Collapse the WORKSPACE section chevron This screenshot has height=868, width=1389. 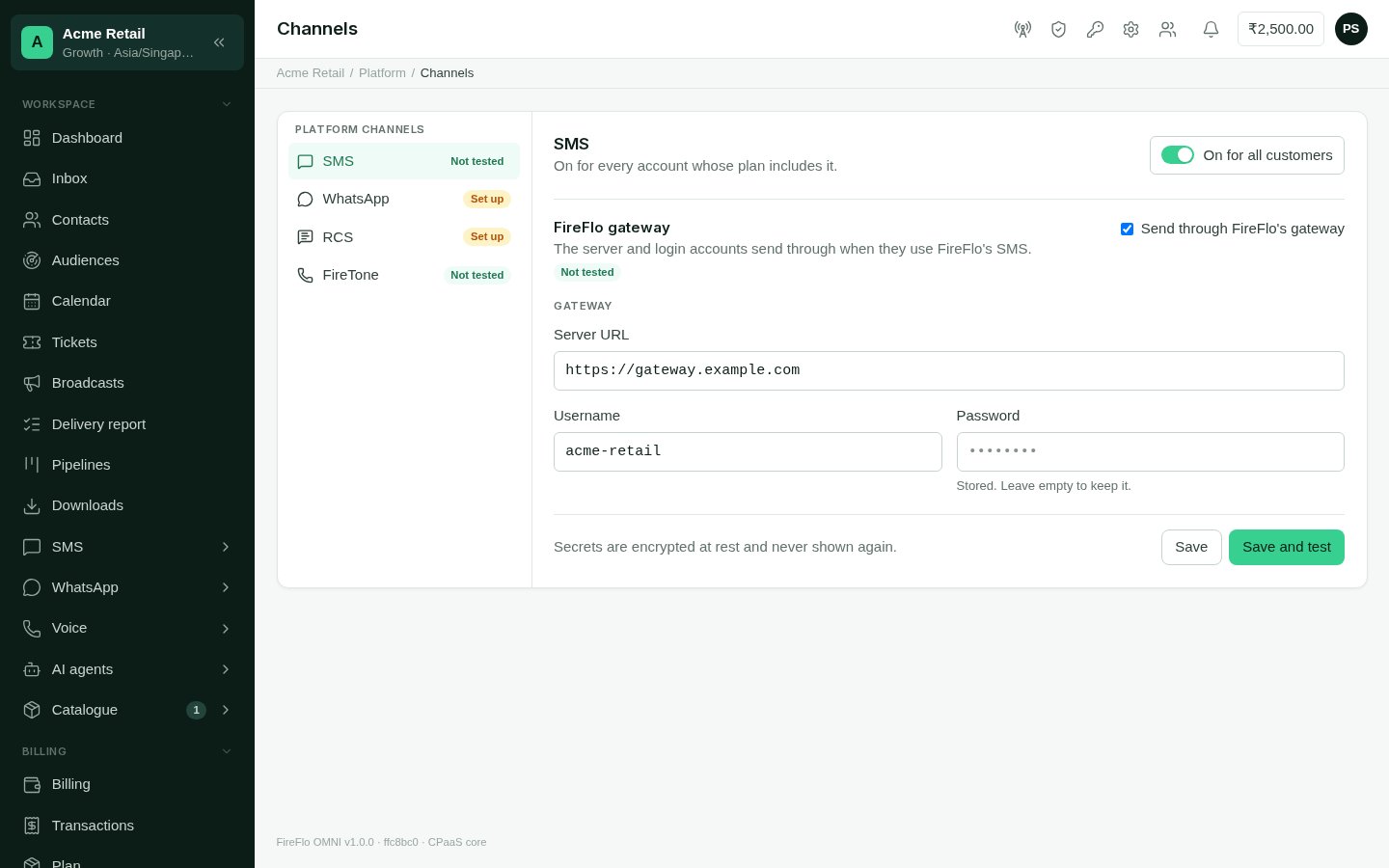[227, 104]
